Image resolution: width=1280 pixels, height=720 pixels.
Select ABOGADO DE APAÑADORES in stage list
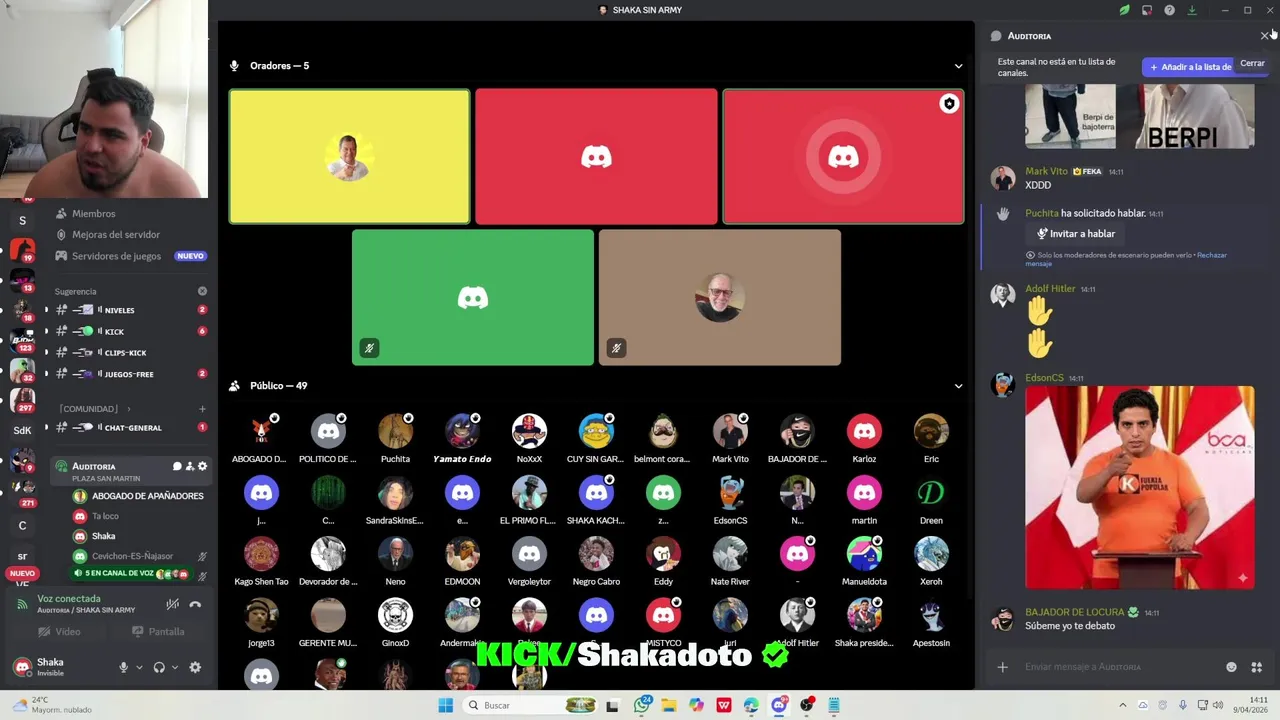click(x=139, y=496)
